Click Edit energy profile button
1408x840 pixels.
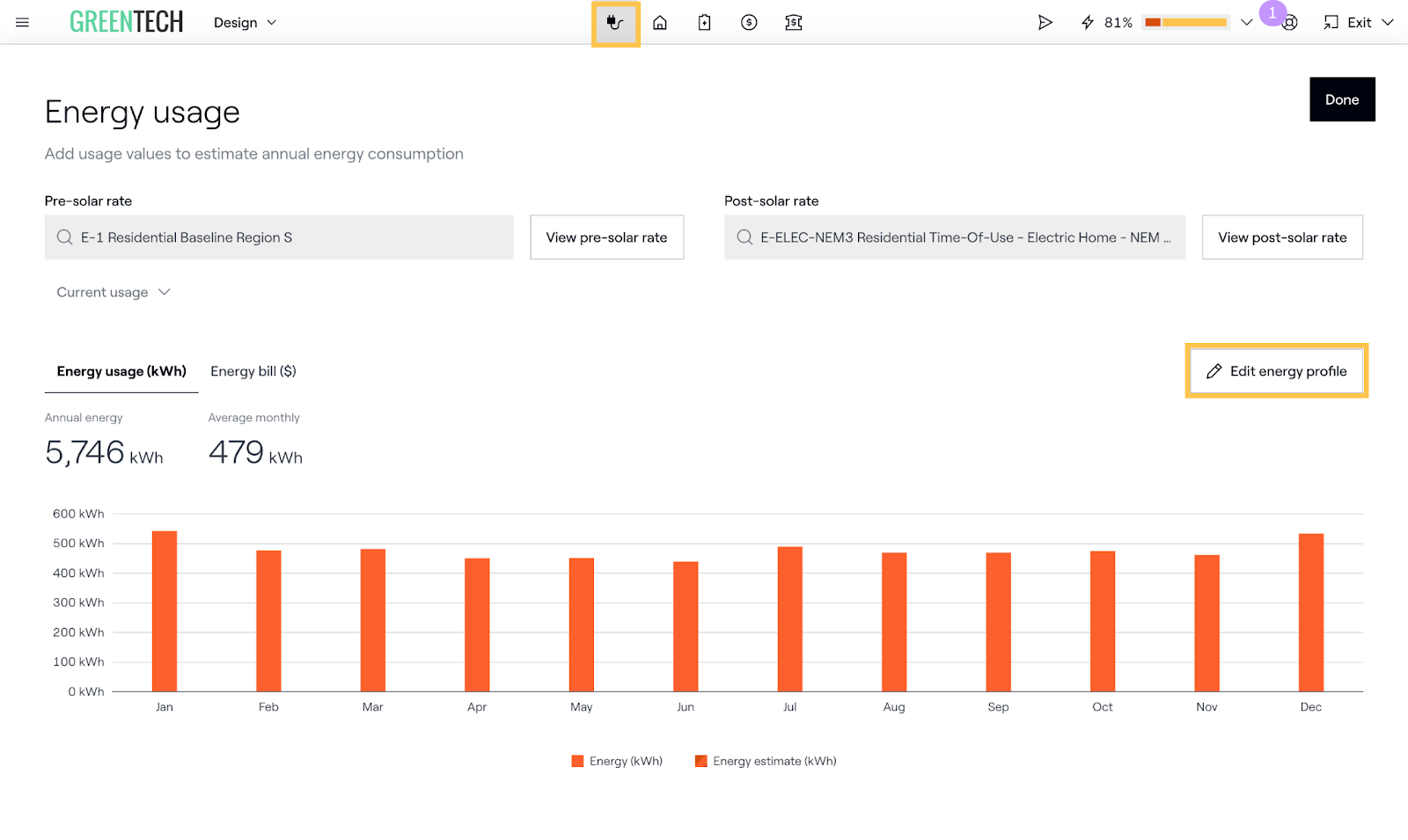point(1276,371)
